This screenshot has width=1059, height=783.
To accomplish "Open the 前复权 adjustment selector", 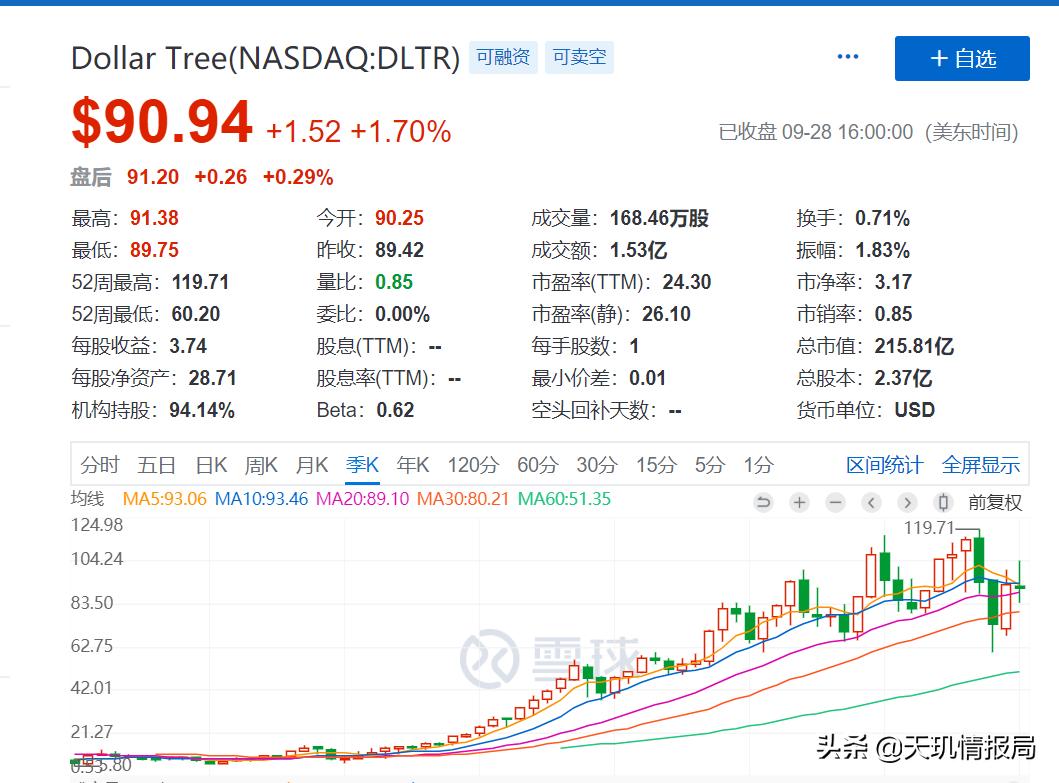I will [995, 503].
